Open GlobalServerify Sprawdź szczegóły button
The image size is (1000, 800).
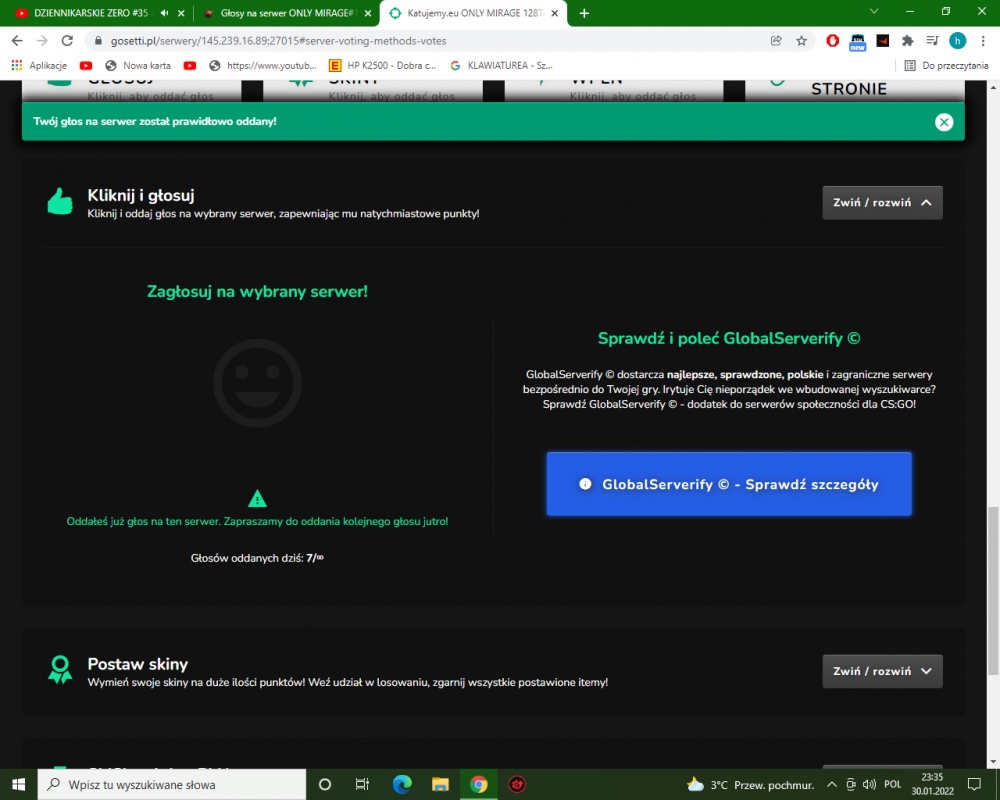point(729,484)
